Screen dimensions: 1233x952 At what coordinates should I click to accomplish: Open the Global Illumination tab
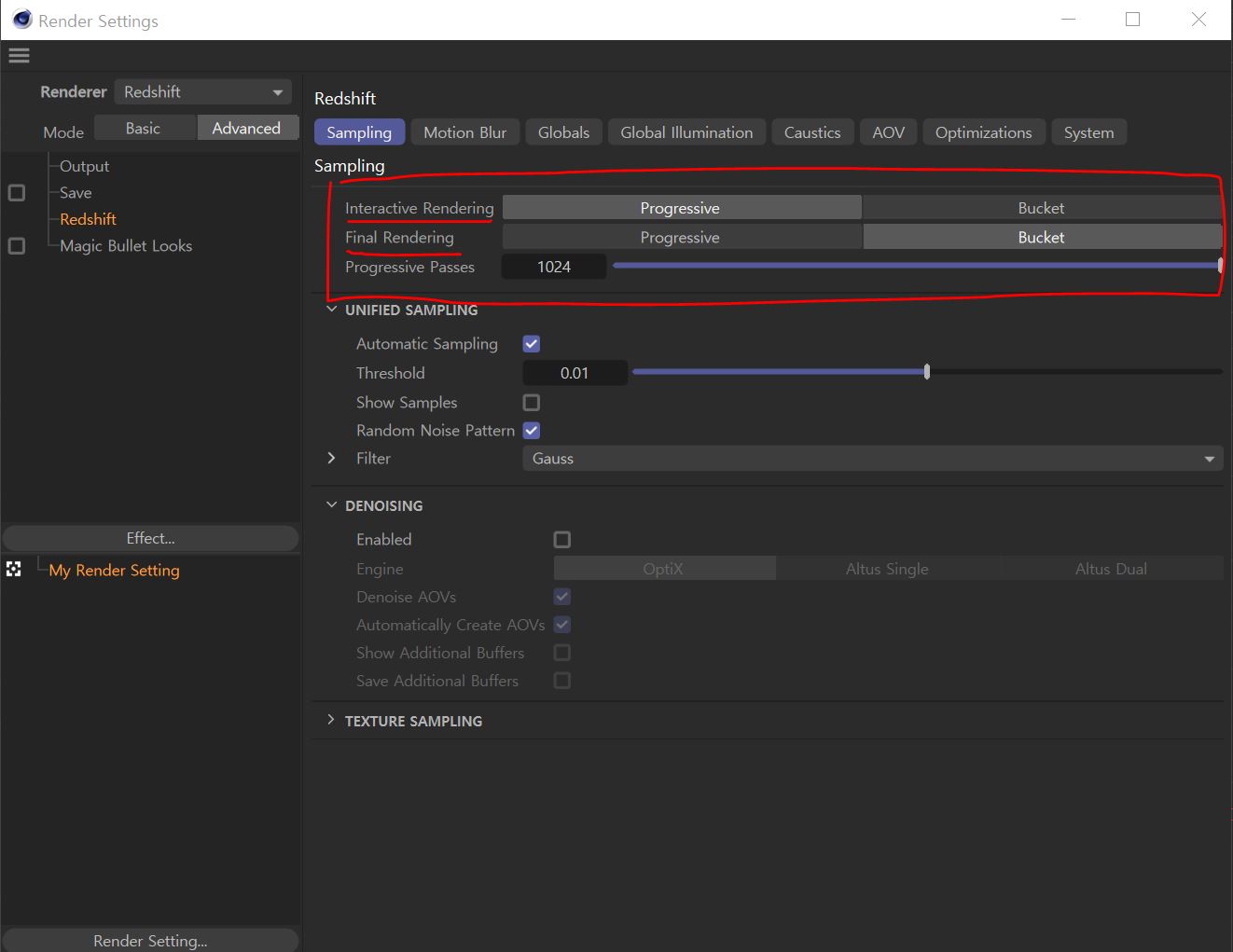coord(686,132)
